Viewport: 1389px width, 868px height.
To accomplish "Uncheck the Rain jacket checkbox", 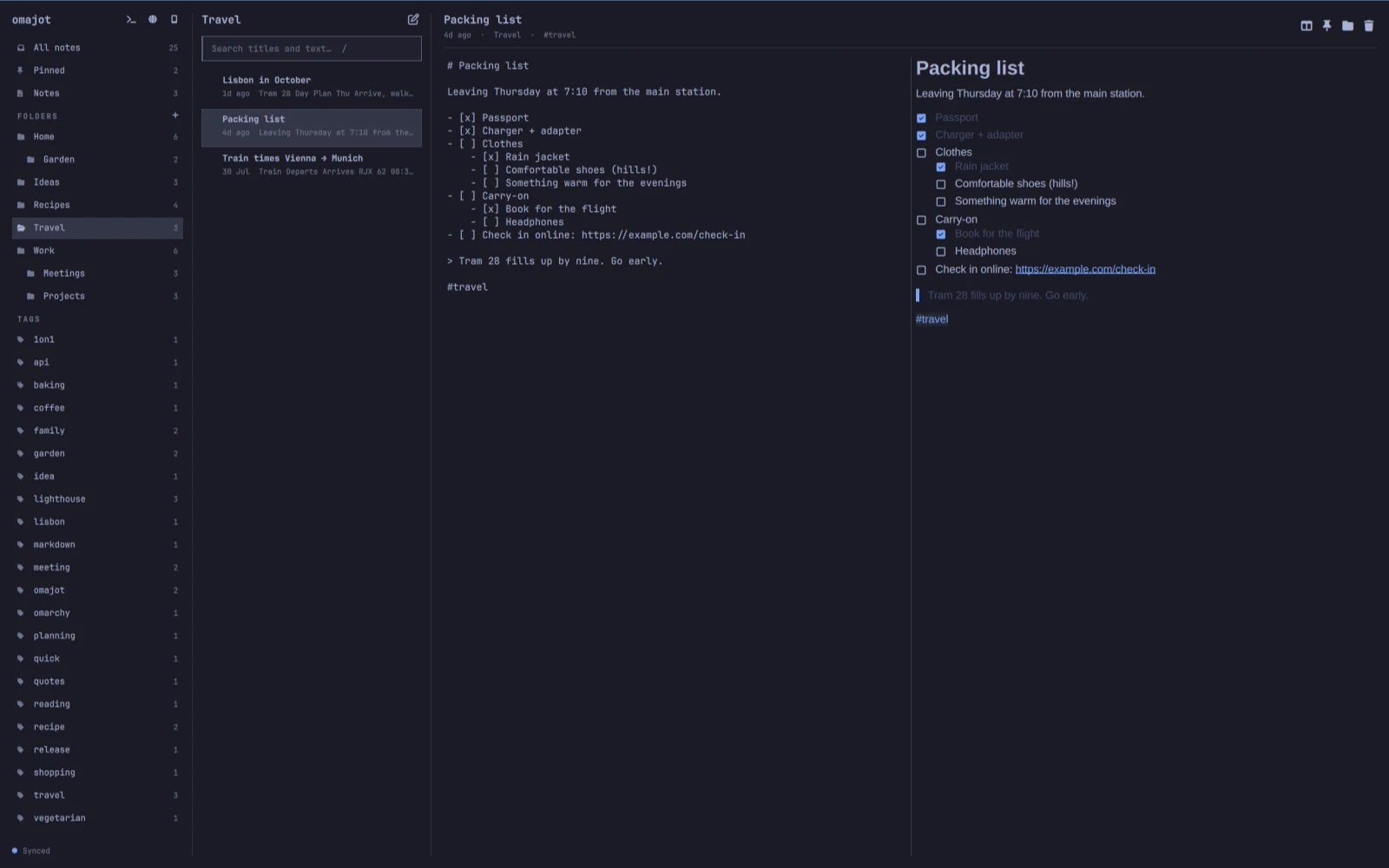I will point(940,167).
